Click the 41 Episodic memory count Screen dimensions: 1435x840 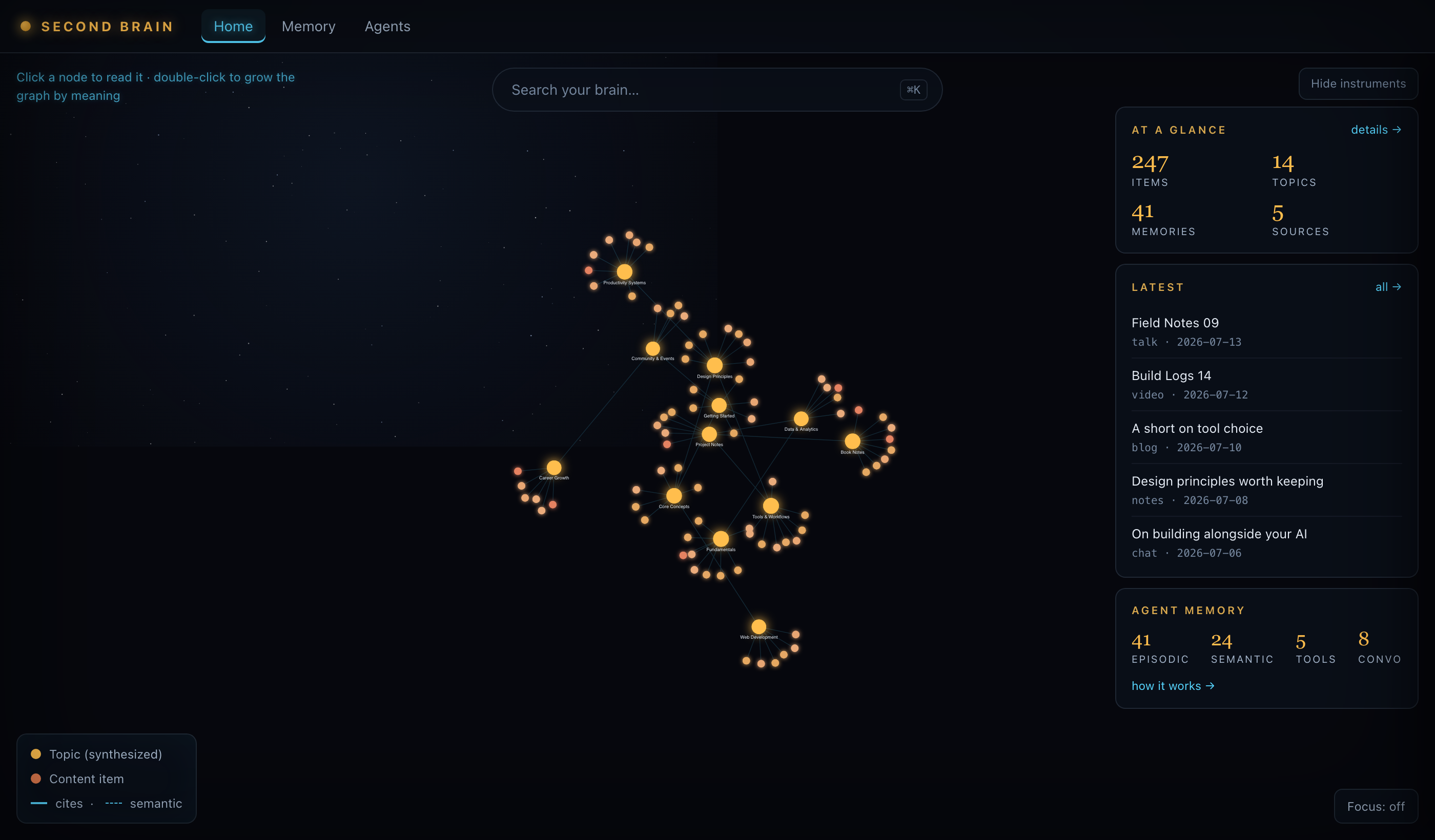click(x=1160, y=647)
